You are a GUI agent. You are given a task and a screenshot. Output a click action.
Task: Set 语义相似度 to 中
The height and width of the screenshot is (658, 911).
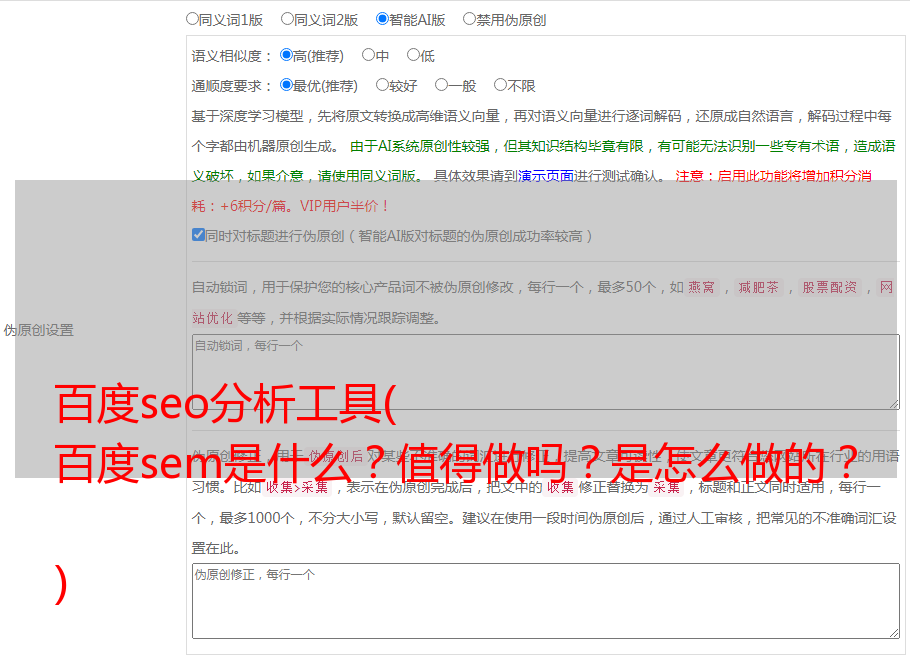pyautogui.click(x=368, y=55)
